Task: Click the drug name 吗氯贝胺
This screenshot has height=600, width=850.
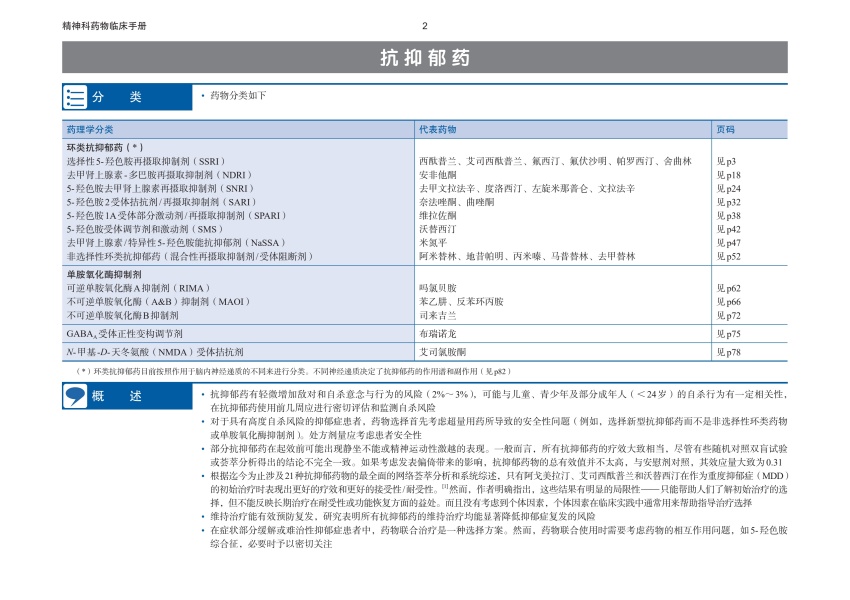Action: (x=437, y=288)
